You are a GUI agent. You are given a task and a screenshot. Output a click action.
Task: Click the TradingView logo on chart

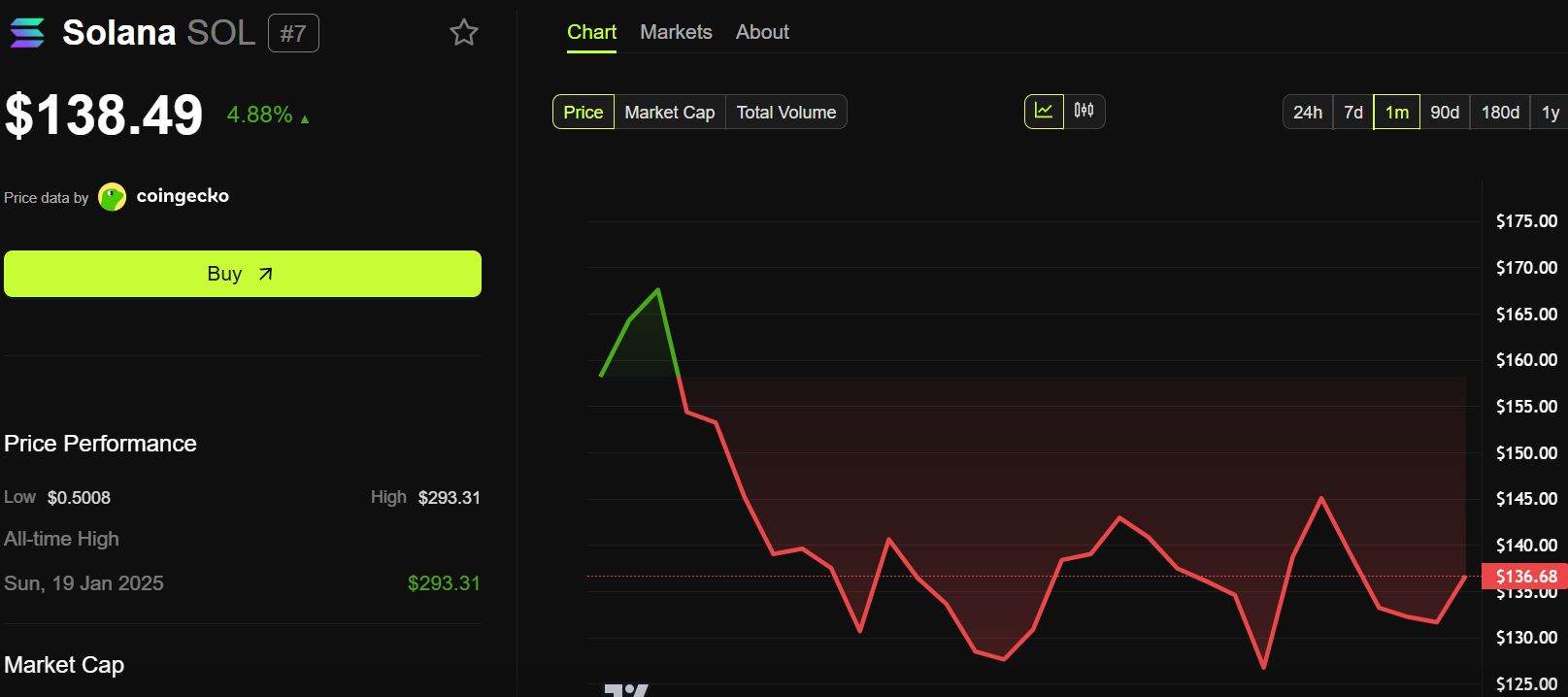point(626,689)
